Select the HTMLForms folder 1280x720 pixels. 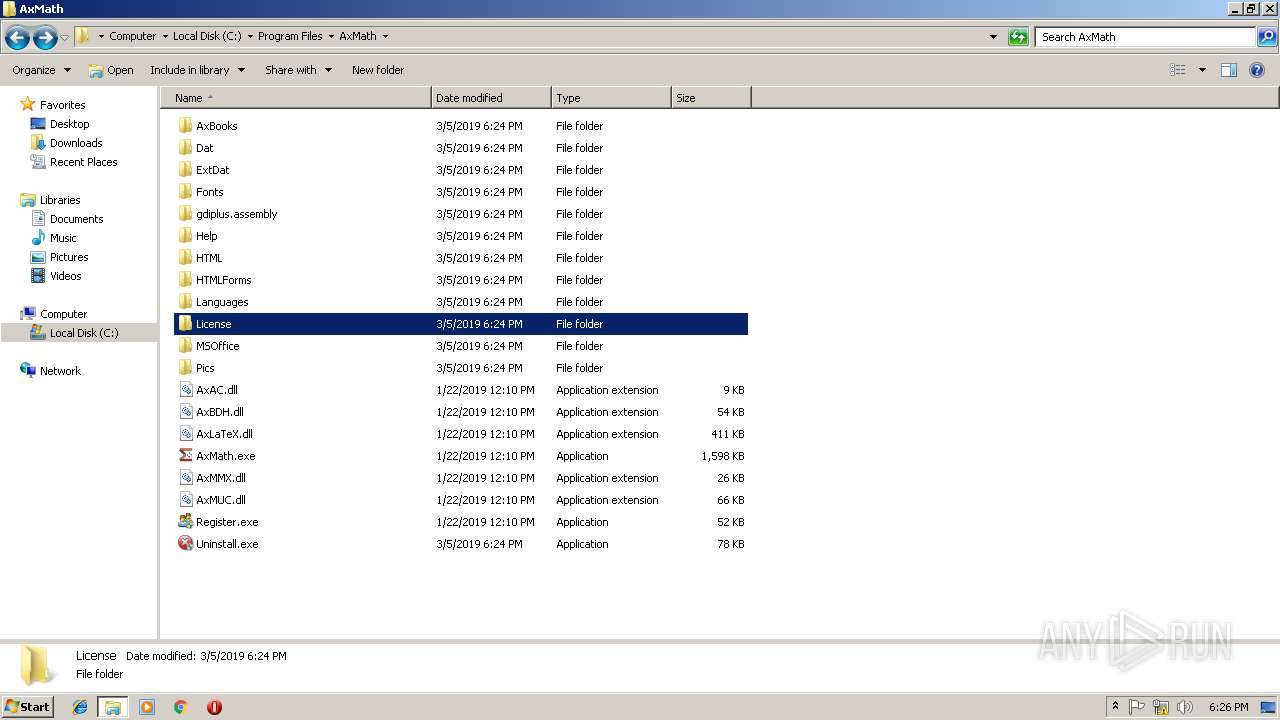461,280
